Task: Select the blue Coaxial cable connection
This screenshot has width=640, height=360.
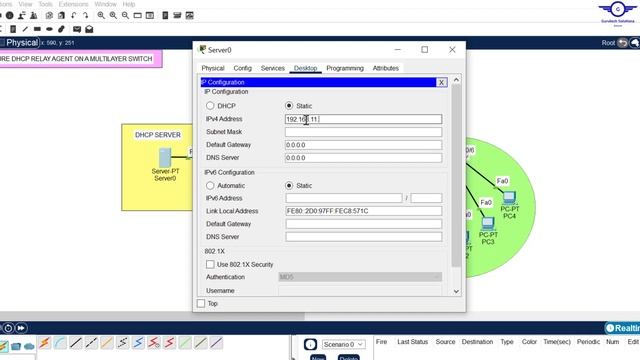Action: (x=138, y=343)
